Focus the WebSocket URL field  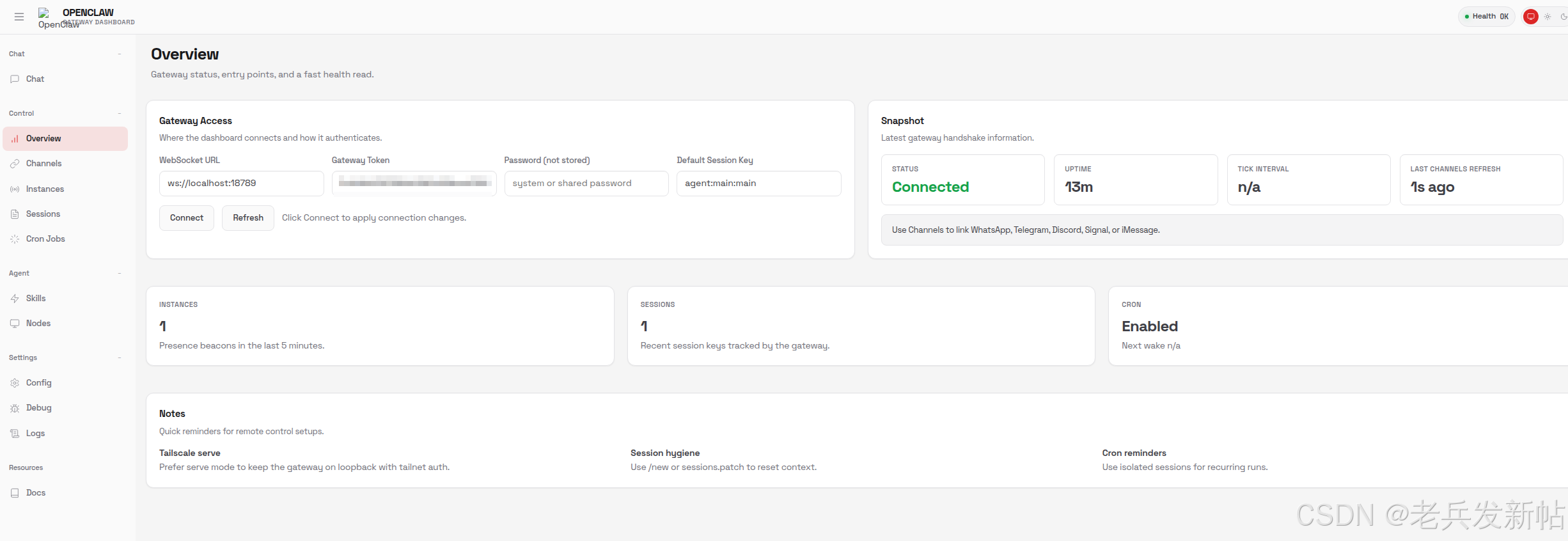242,184
